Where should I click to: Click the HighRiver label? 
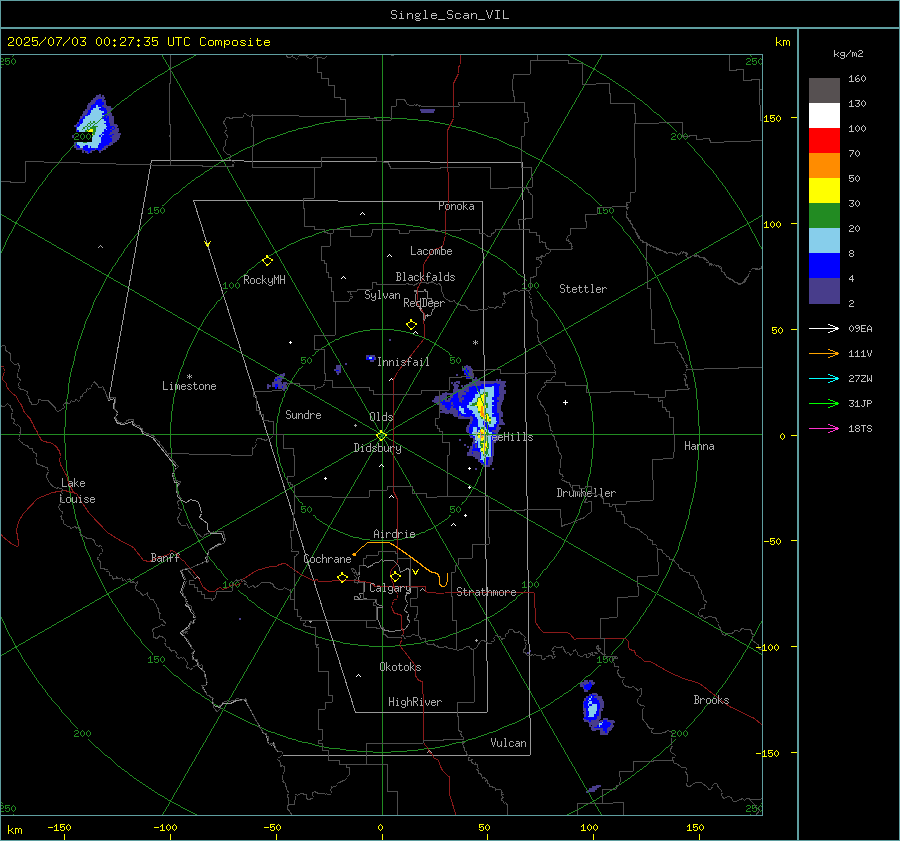click(x=414, y=702)
